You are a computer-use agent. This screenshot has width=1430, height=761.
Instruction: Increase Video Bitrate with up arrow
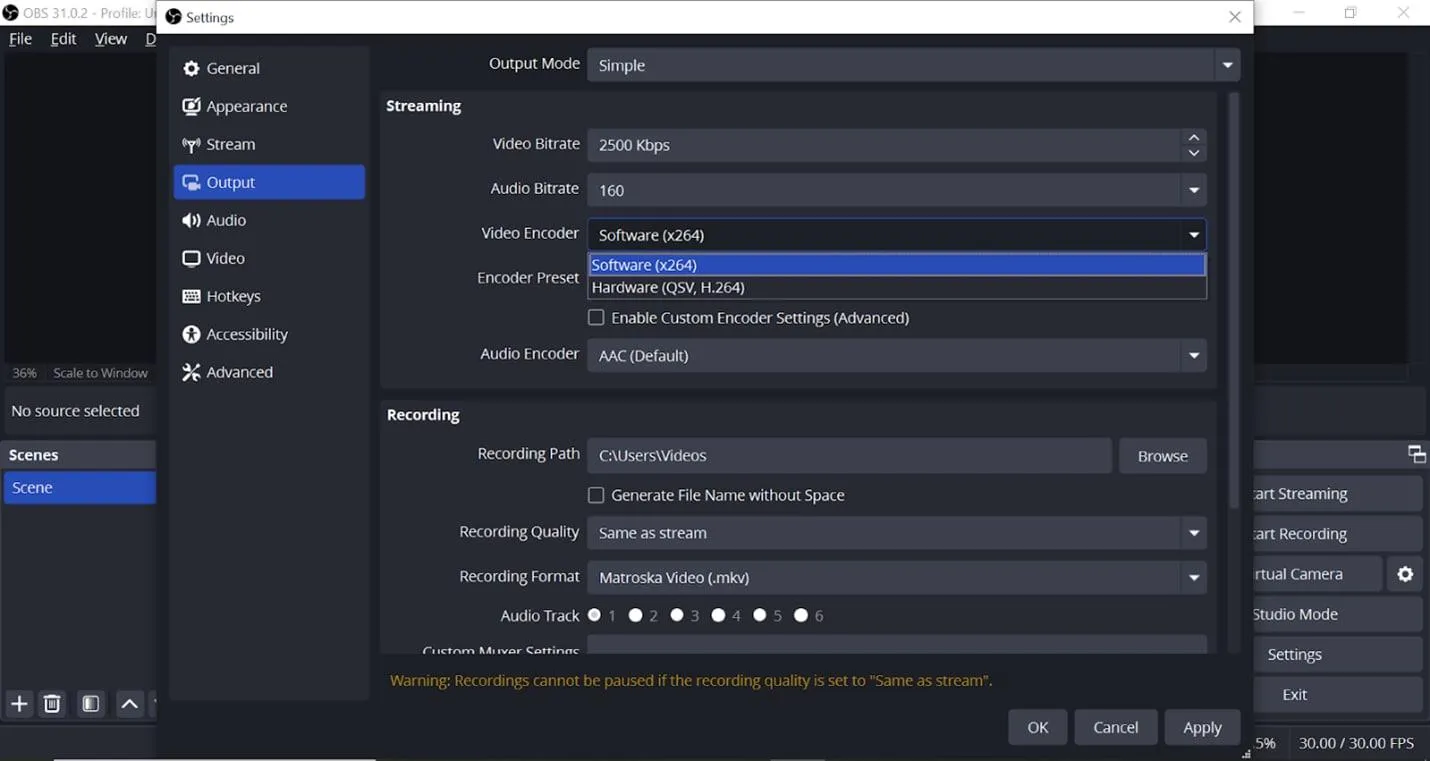point(1193,137)
